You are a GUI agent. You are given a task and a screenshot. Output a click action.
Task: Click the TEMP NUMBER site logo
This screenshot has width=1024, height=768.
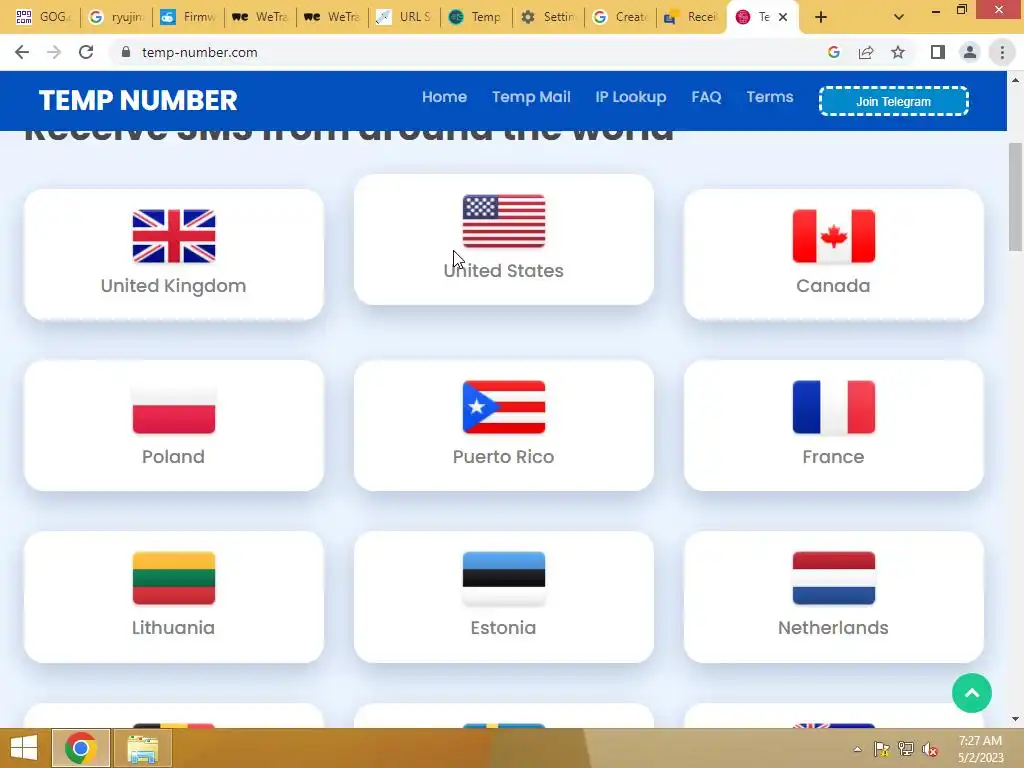pyautogui.click(x=138, y=100)
